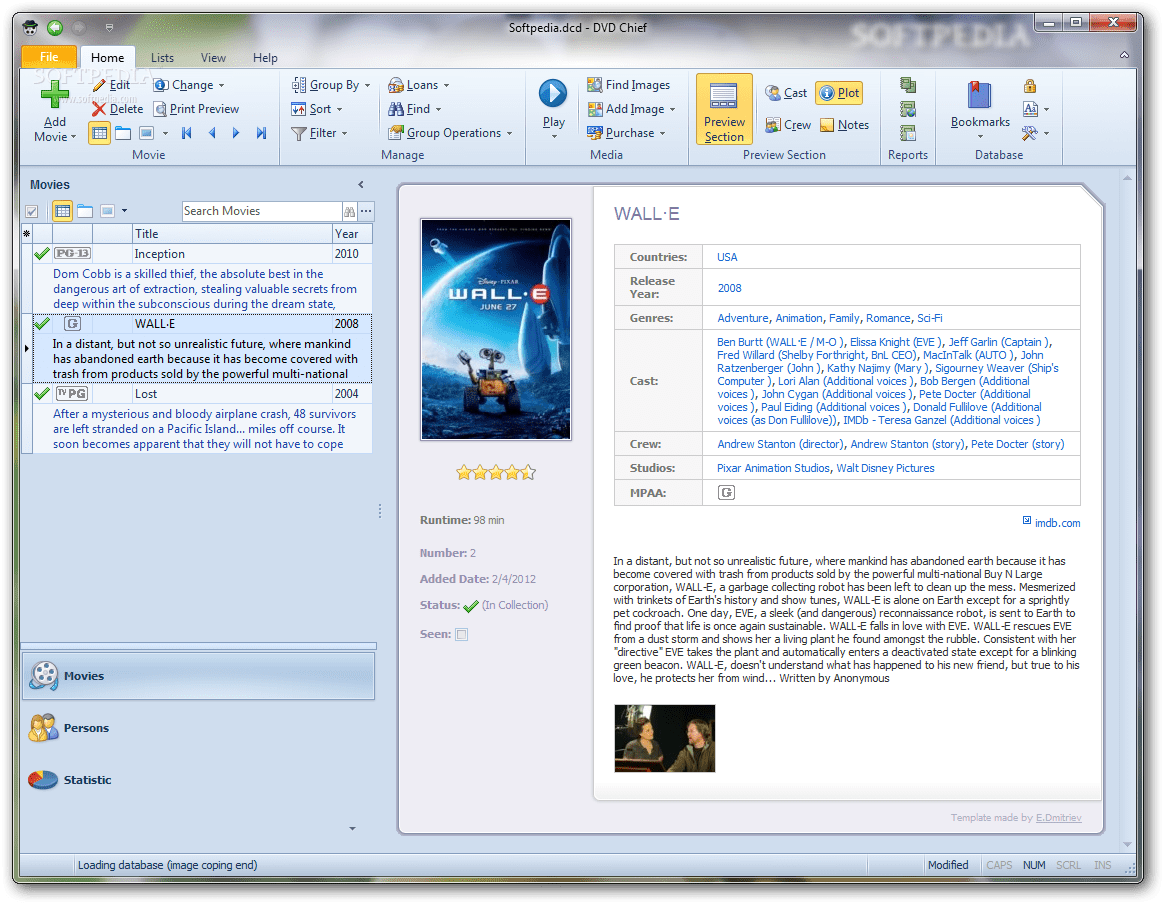Switch to the Home tab
Image resolution: width=1164 pixels, height=904 pixels.
(x=108, y=57)
